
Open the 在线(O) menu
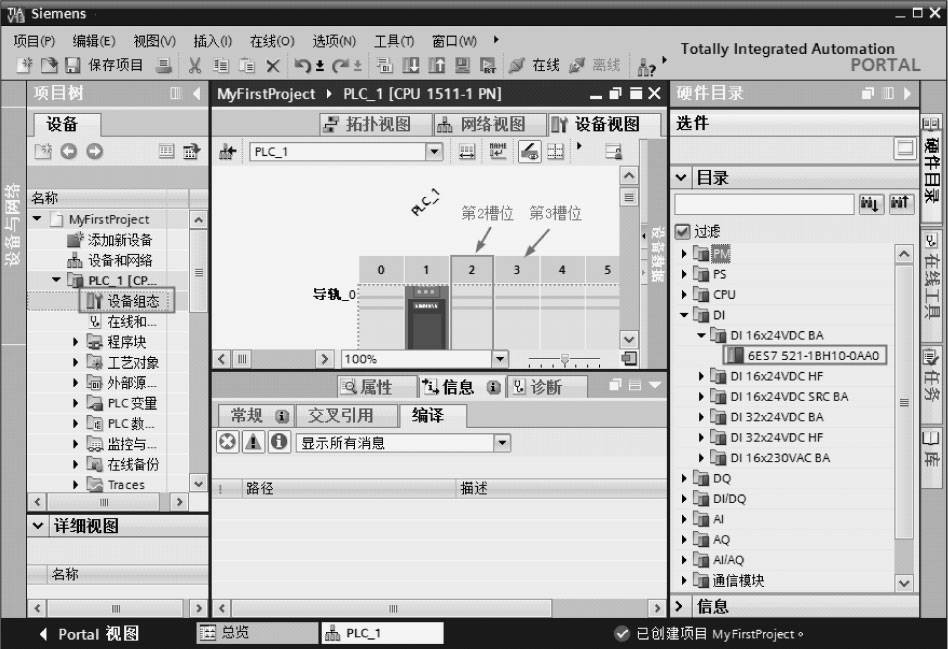click(x=272, y=41)
